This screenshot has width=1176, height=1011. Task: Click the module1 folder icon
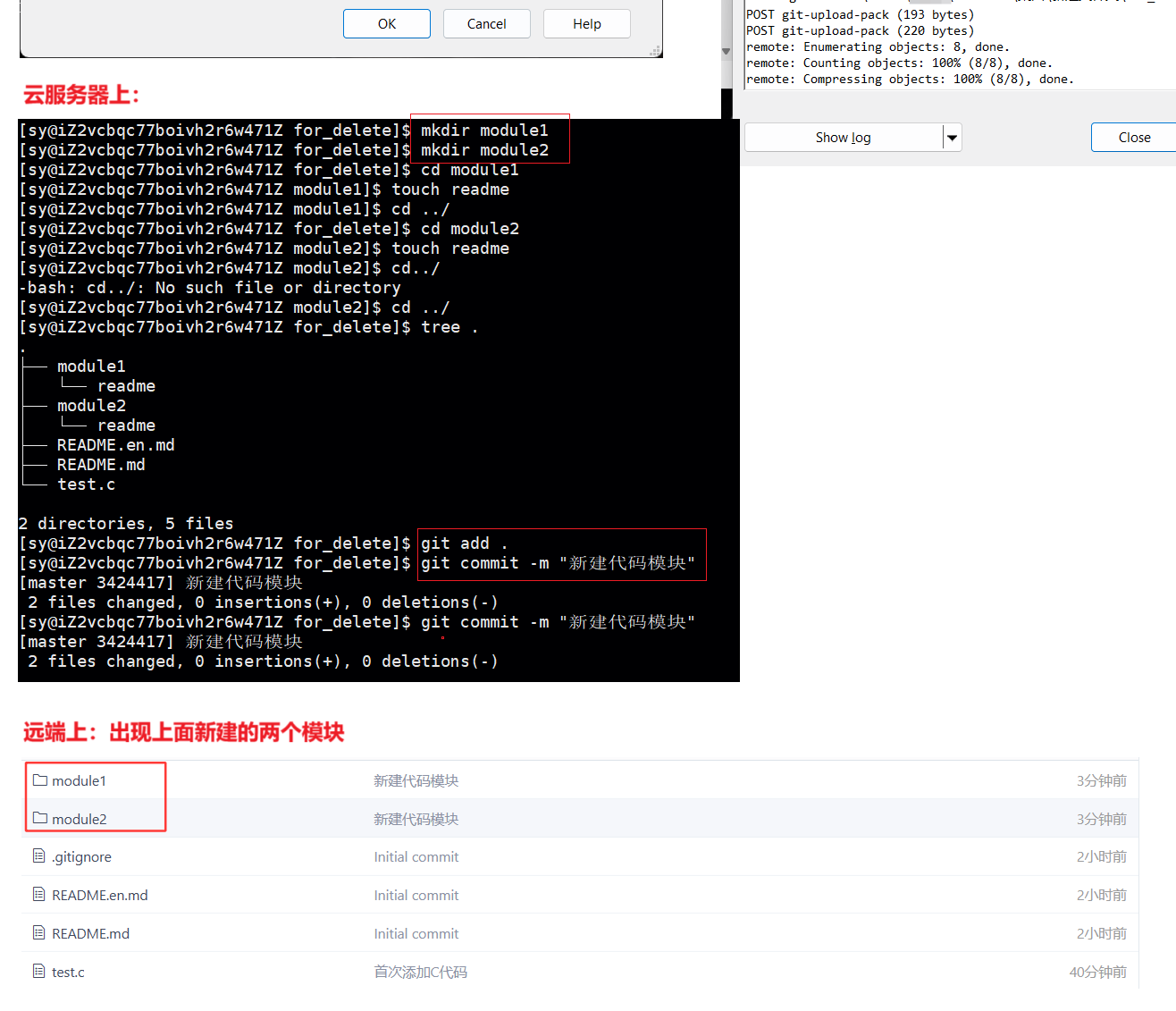[x=39, y=780]
